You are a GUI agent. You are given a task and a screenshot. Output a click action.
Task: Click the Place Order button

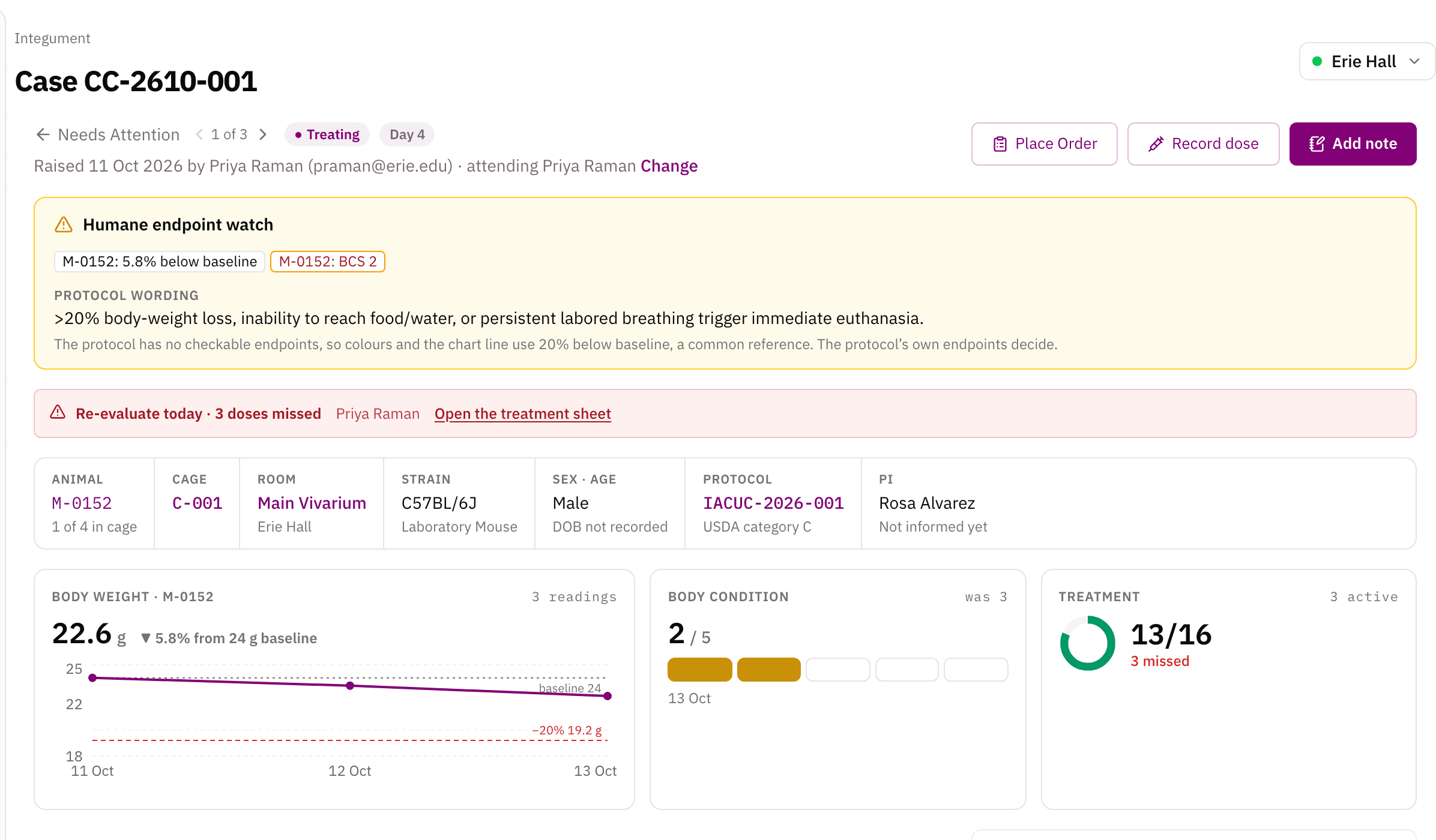coord(1044,144)
